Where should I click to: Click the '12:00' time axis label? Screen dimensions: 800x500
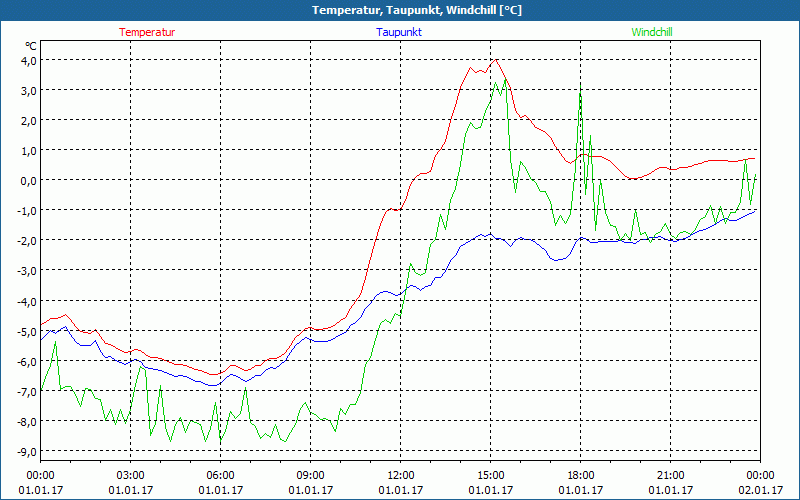[x=401, y=476]
